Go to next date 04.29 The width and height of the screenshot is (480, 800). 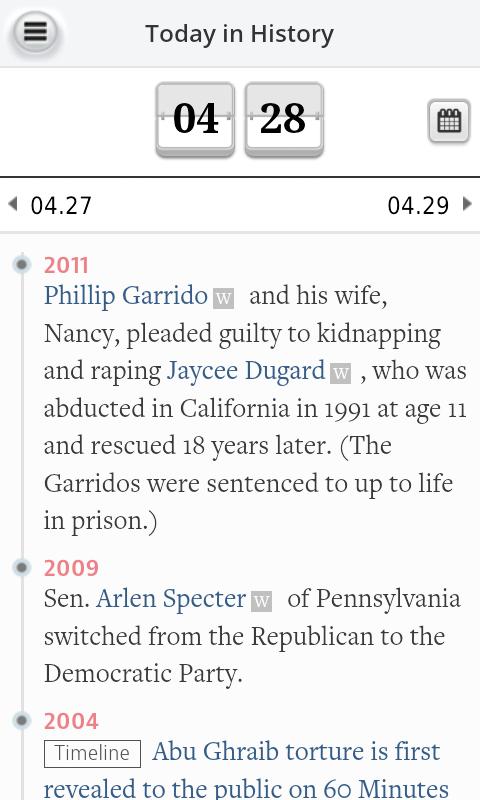[x=418, y=206]
